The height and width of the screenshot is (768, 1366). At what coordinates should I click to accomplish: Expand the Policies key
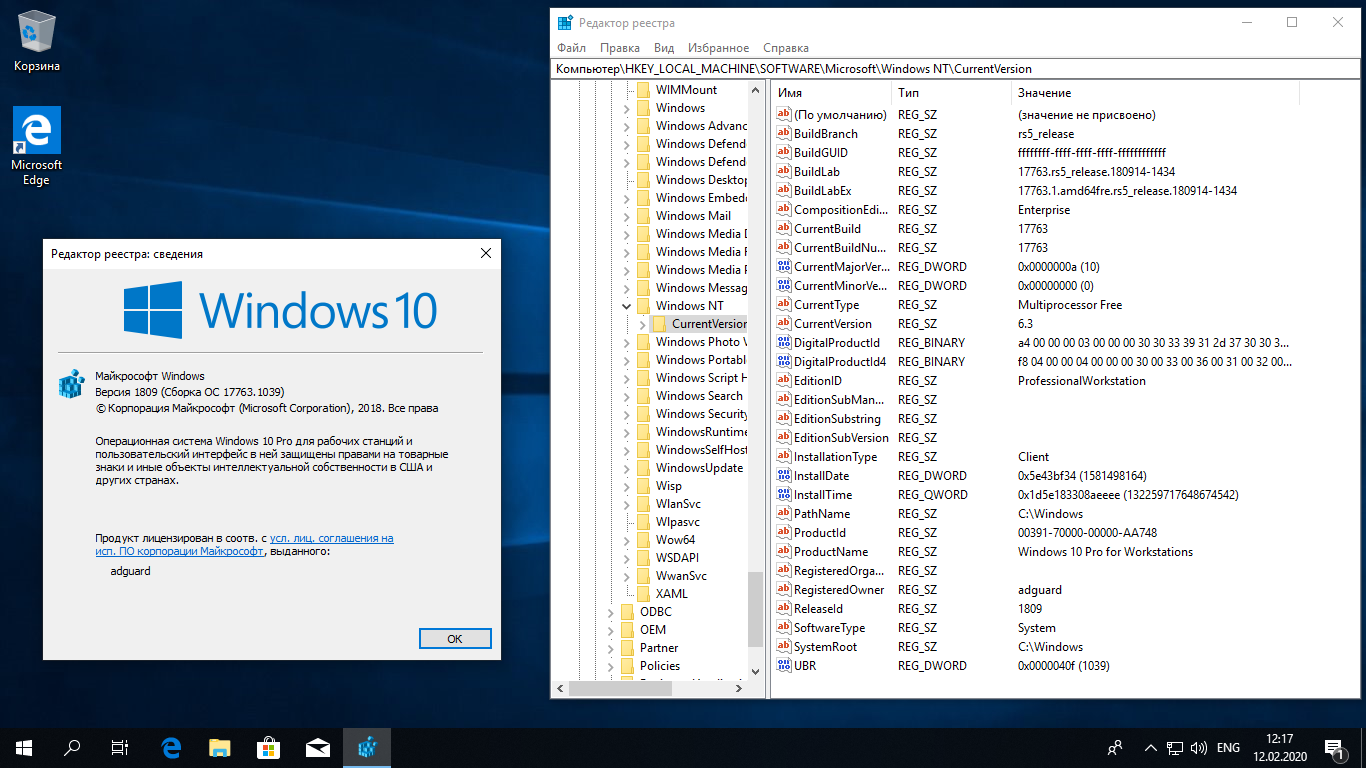click(x=611, y=666)
